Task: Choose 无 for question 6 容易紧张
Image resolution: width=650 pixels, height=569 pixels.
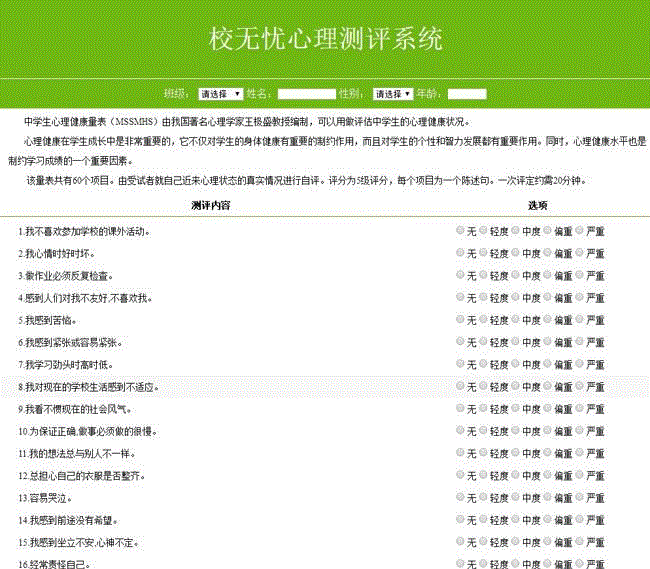Action: [460, 341]
